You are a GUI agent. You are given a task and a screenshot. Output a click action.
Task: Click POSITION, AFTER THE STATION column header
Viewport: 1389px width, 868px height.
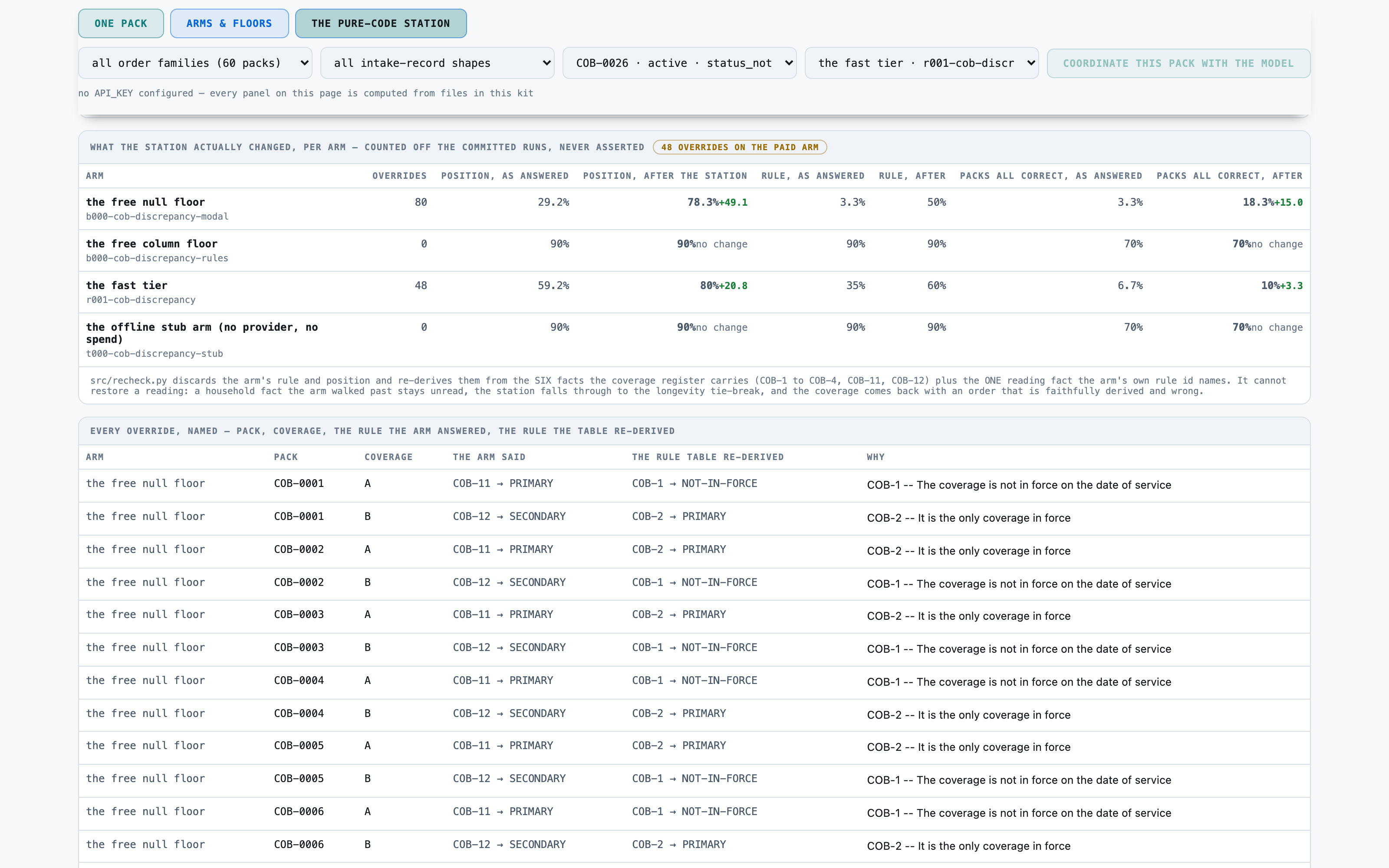(x=665, y=176)
